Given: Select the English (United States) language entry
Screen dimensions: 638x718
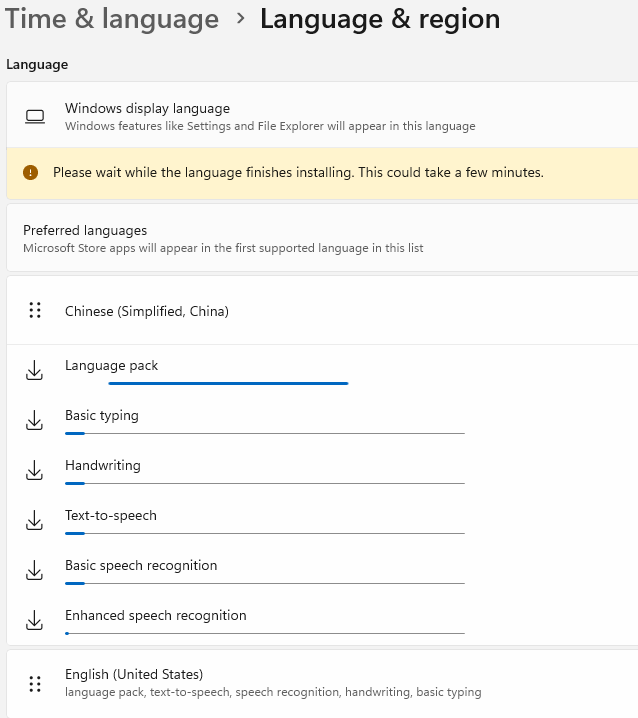Looking at the screenshot, I should (134, 674).
